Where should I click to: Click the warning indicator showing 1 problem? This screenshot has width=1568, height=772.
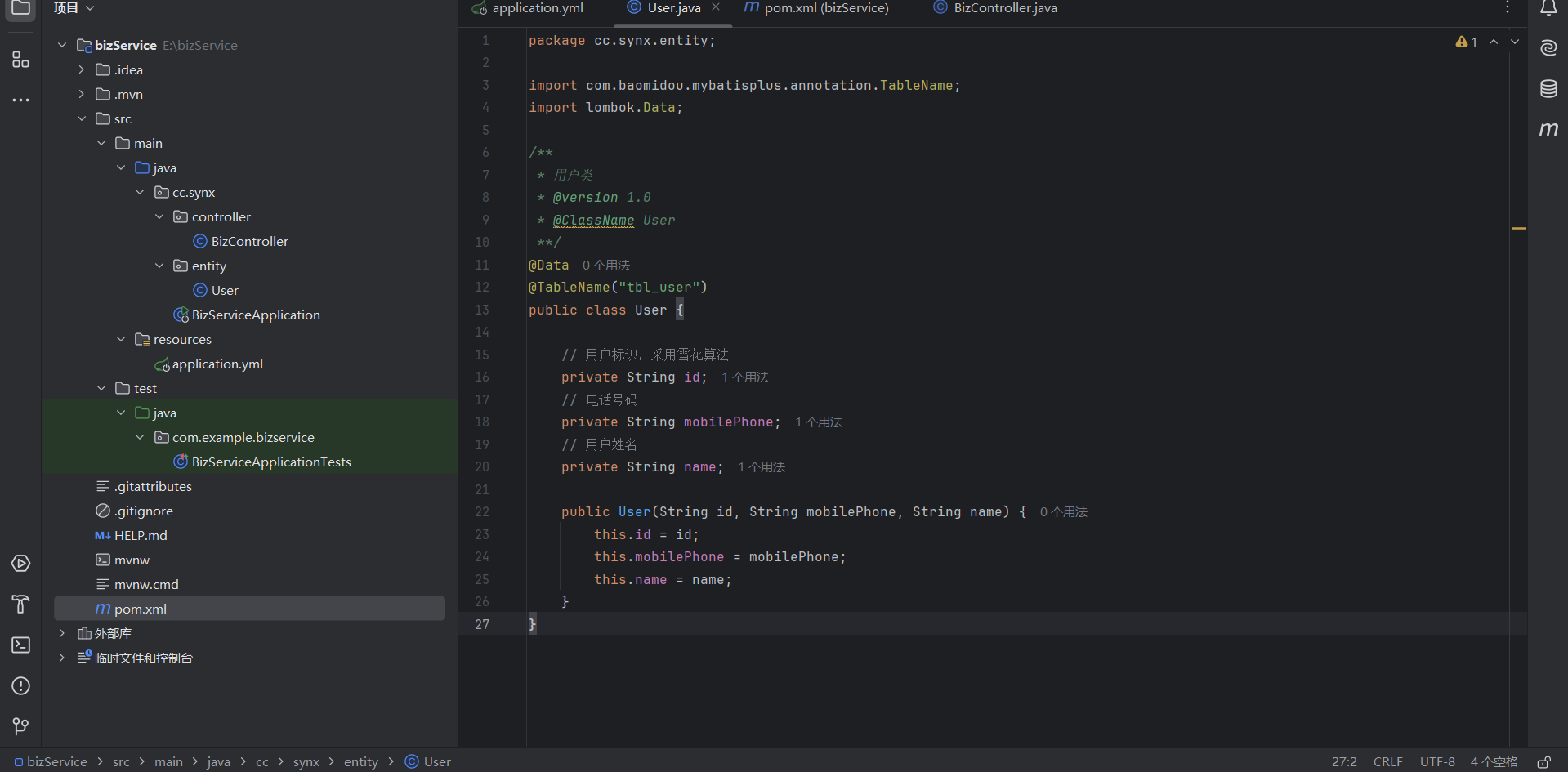(x=1466, y=42)
